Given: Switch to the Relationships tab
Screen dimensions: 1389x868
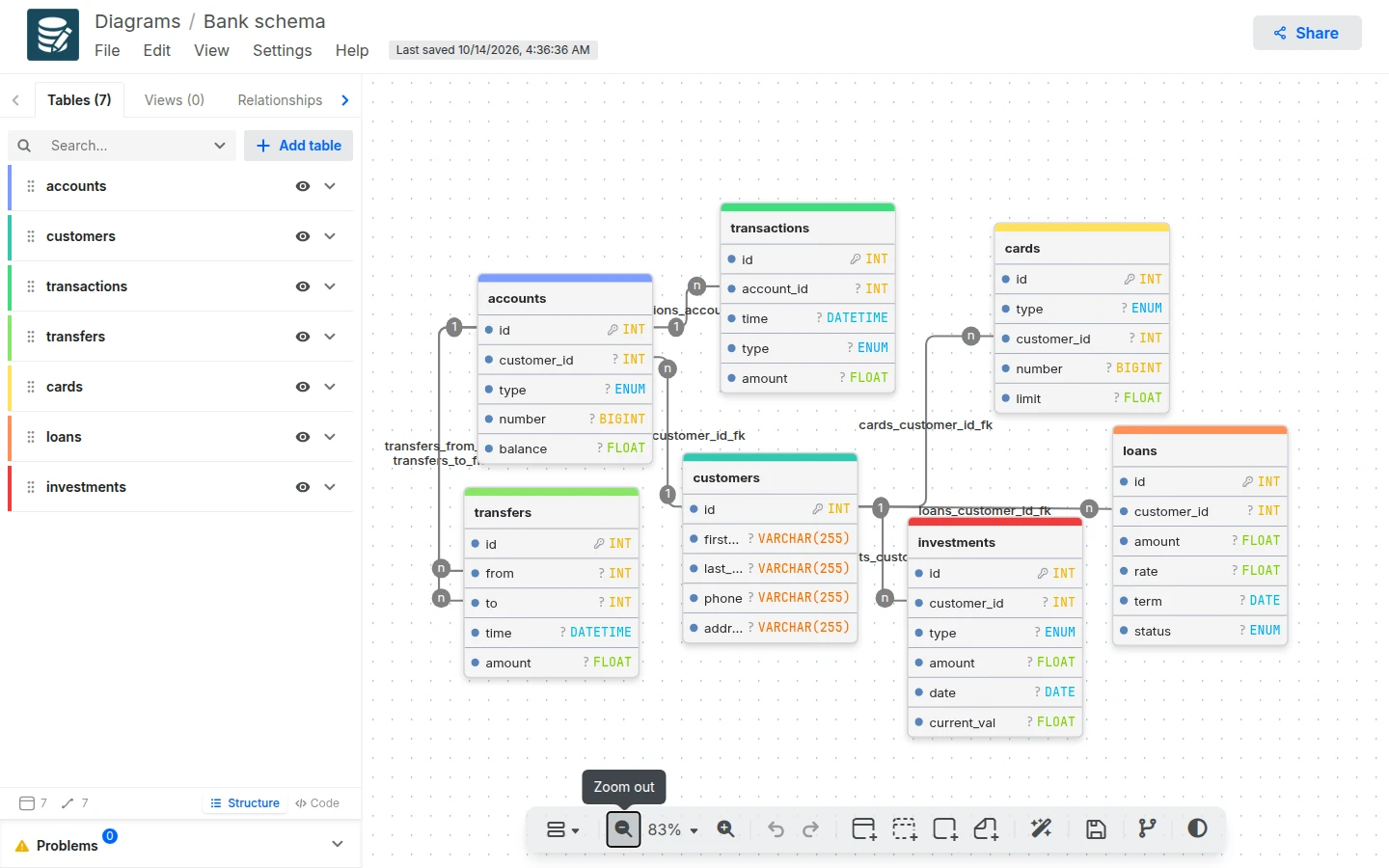Looking at the screenshot, I should (x=280, y=100).
